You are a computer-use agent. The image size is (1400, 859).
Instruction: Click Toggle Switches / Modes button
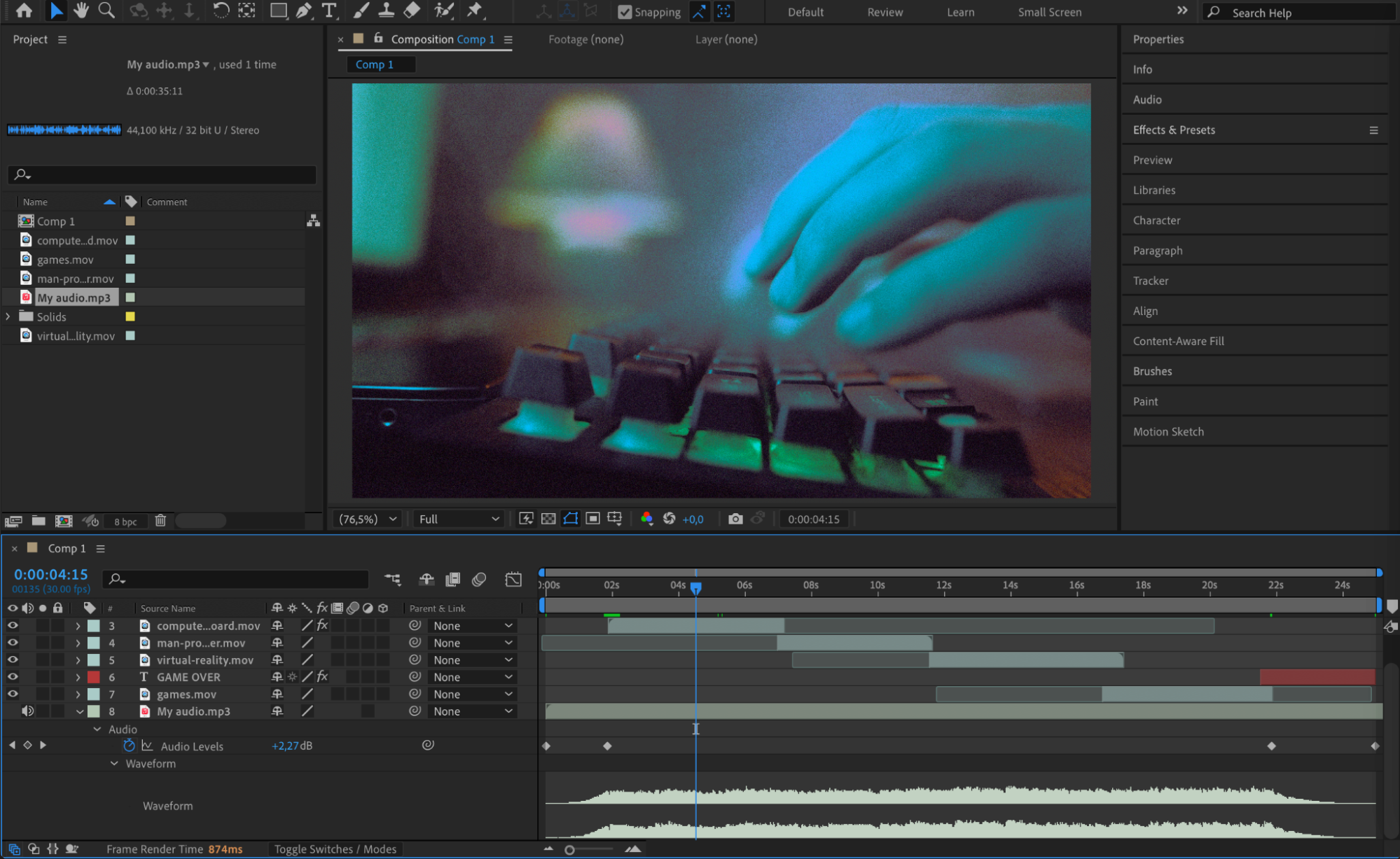(335, 848)
